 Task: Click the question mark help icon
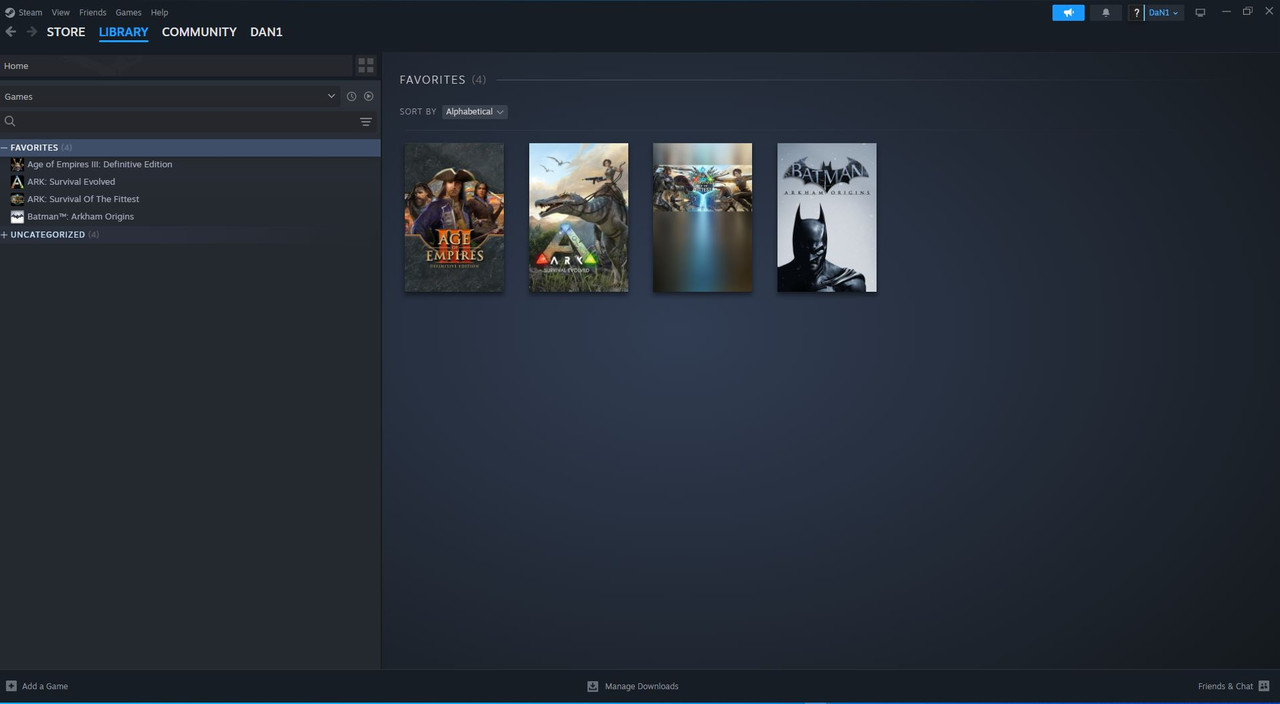pos(1136,13)
